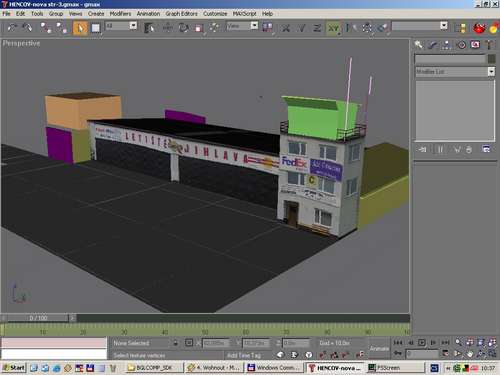Open the Graph Editors menu
This screenshot has height=375, width=500.
[x=182, y=14]
